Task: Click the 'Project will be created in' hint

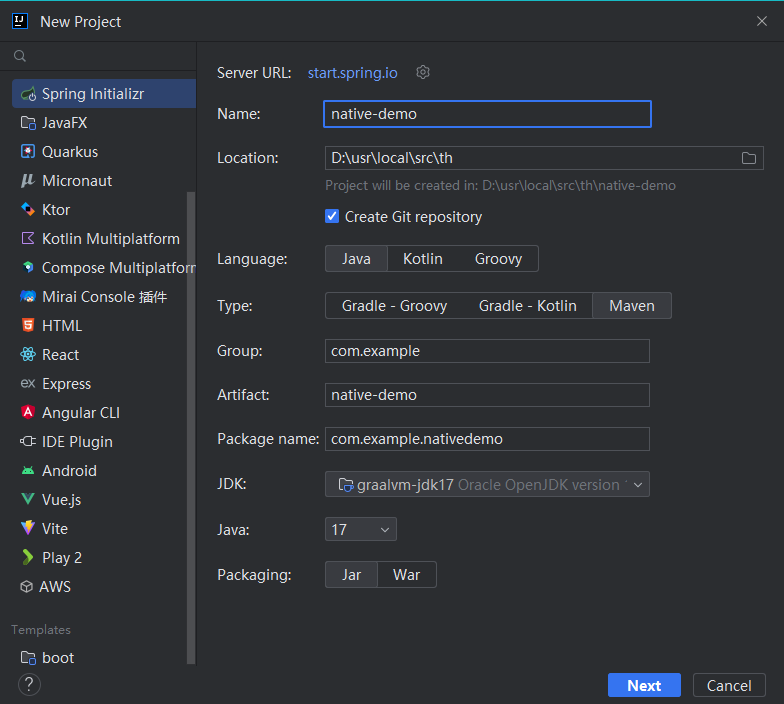Action: [x=500, y=186]
